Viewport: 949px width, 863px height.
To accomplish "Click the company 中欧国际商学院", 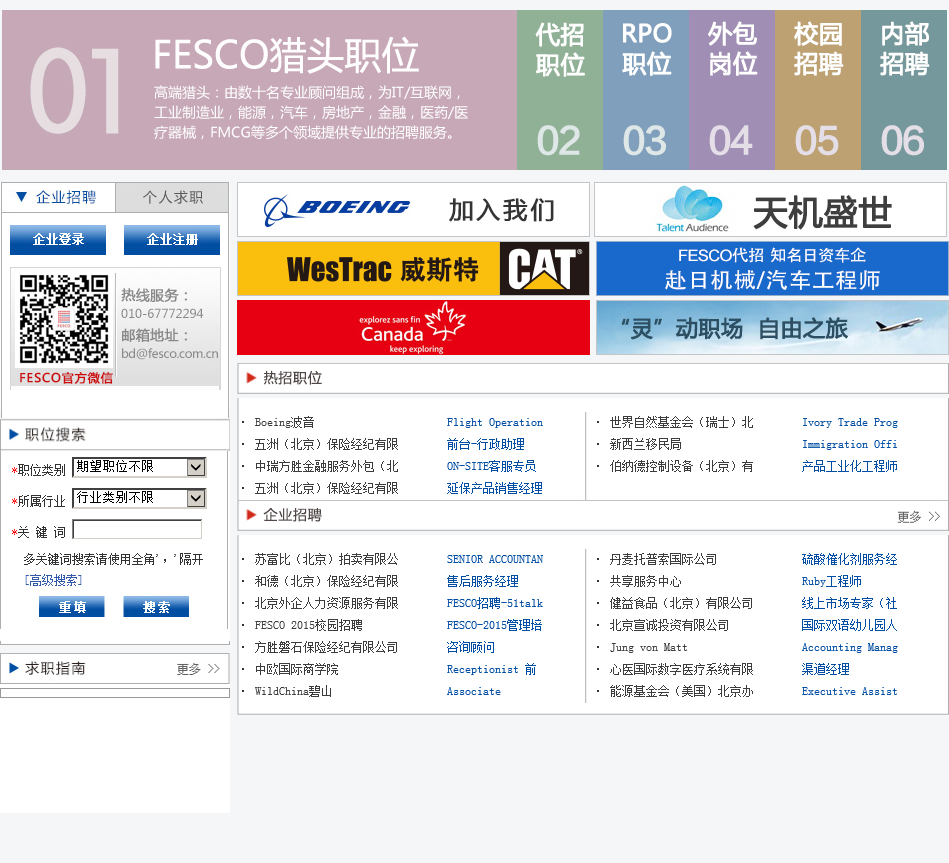I will point(297,669).
